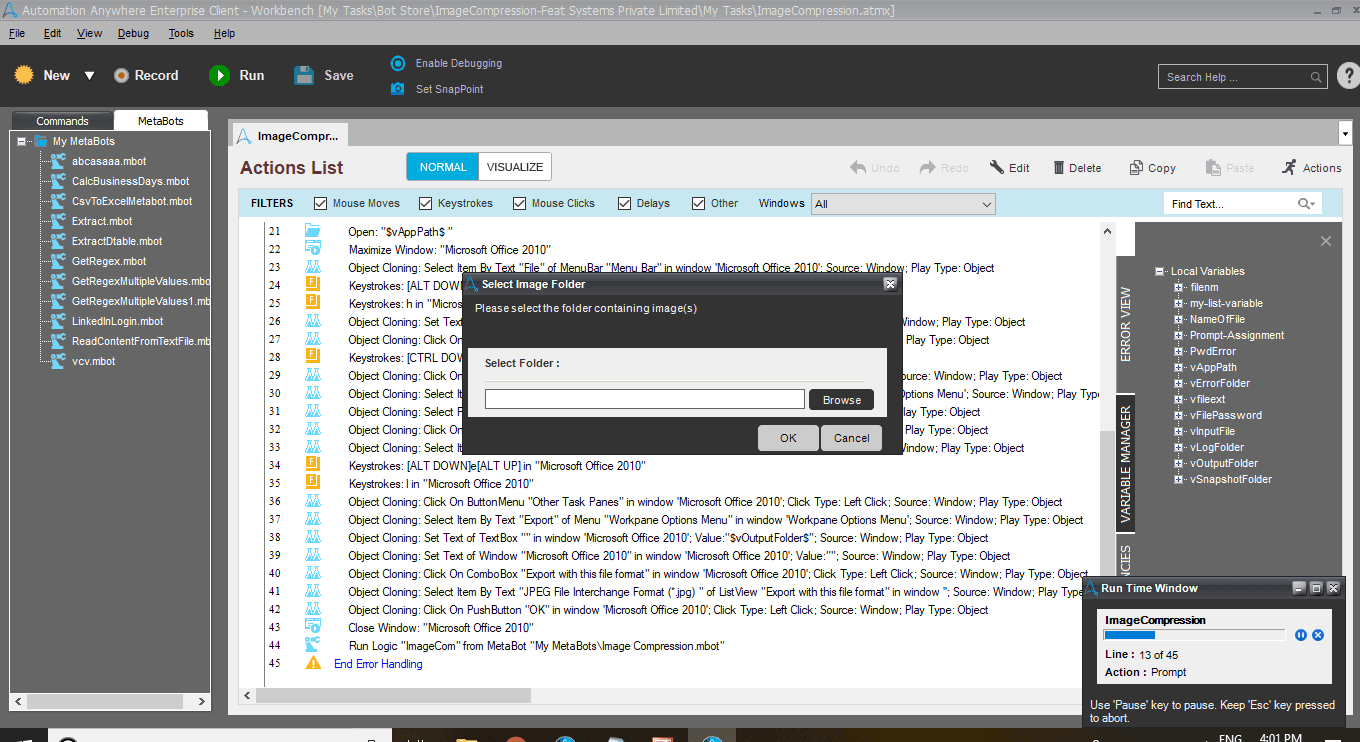
Task: Click the folder icon on line 21
Action: pyautogui.click(x=312, y=231)
